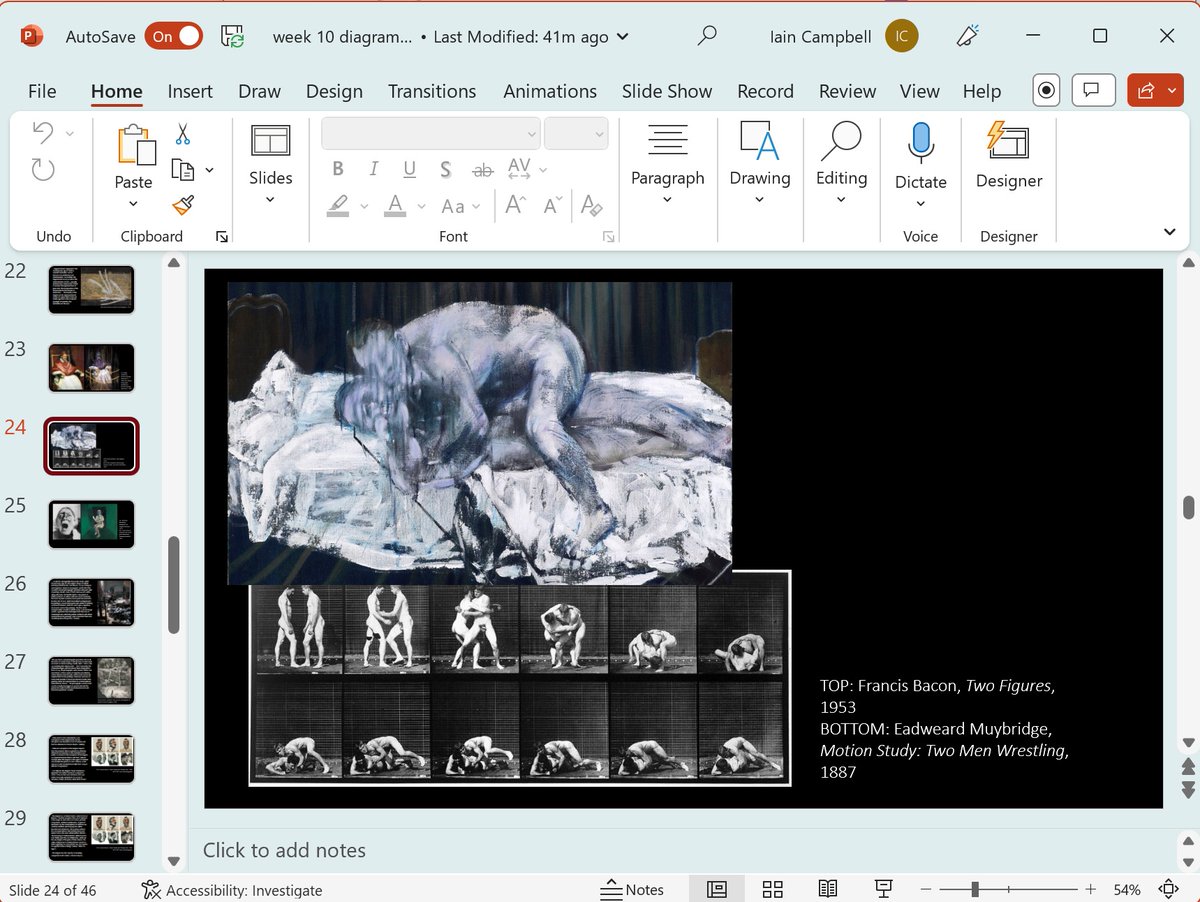The image size is (1200, 902).
Task: Toggle Italic formatting
Action: pyautogui.click(x=374, y=169)
